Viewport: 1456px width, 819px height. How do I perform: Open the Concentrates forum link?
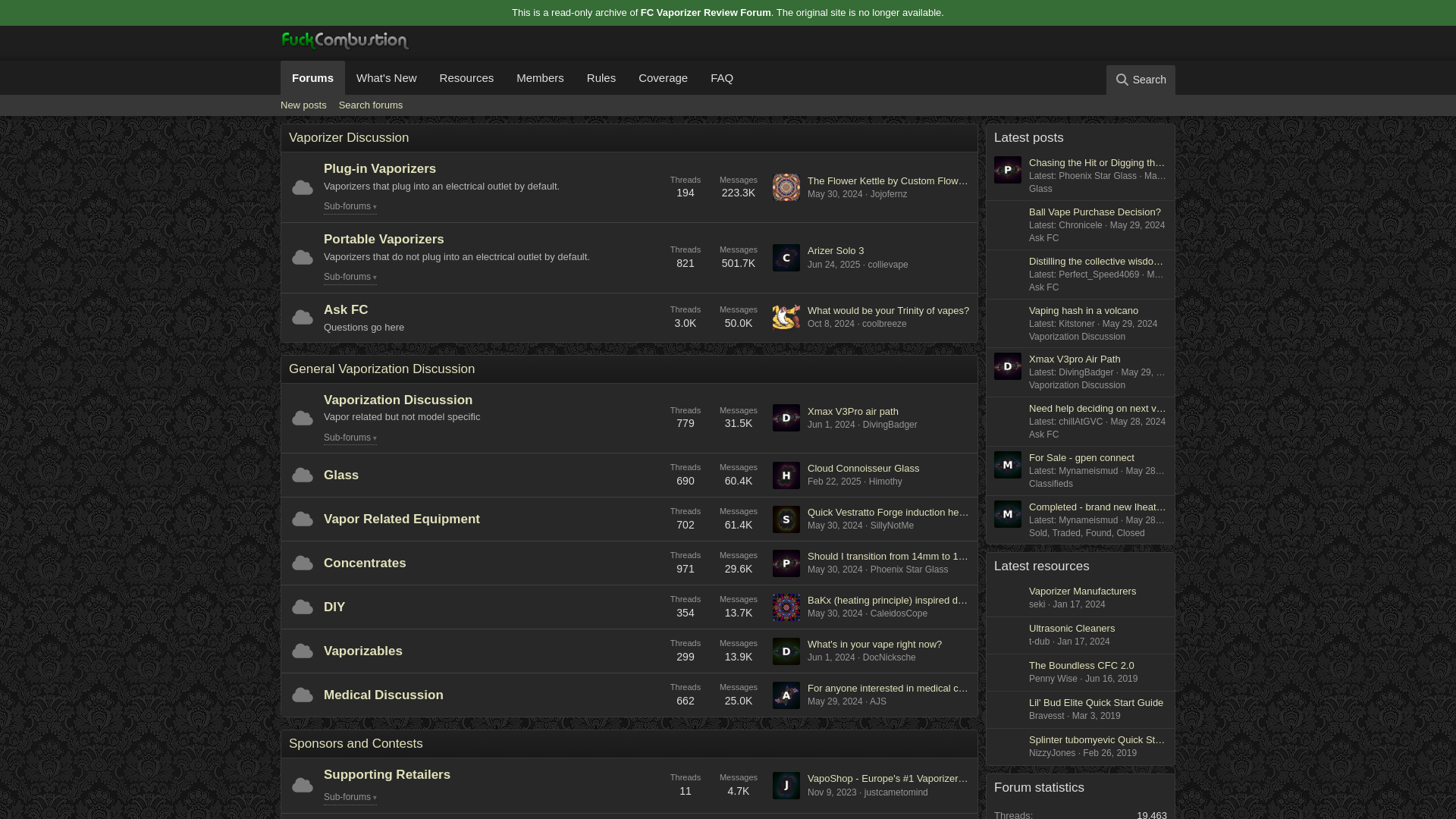coord(365,563)
